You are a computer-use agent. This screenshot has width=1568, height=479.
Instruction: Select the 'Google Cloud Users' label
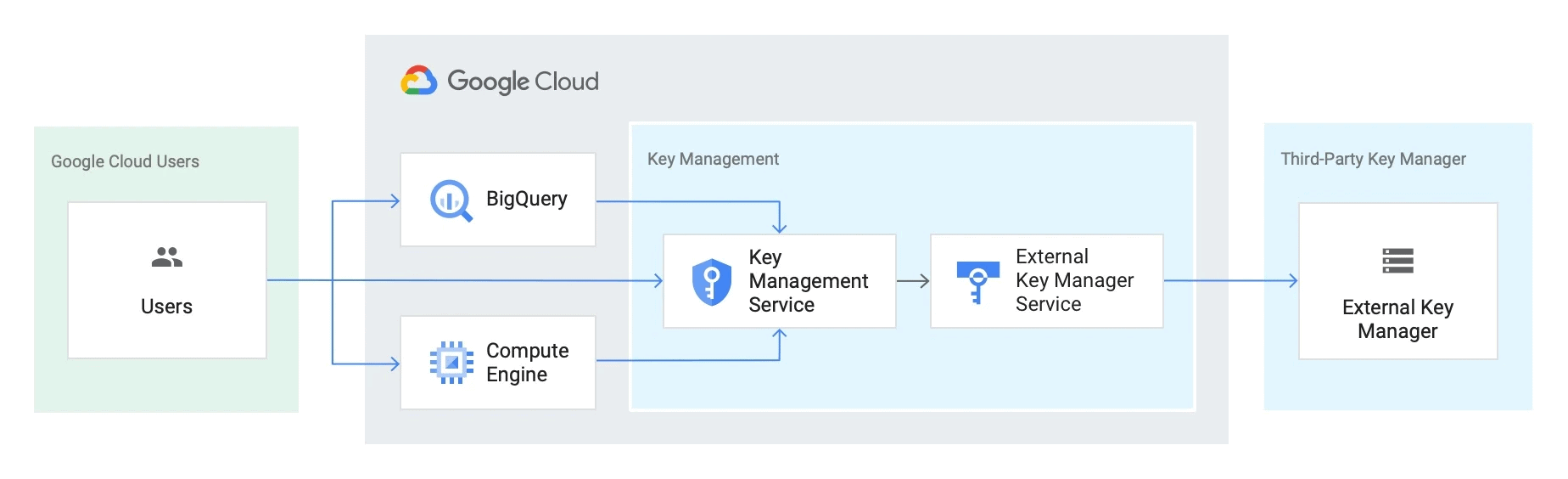tap(125, 161)
